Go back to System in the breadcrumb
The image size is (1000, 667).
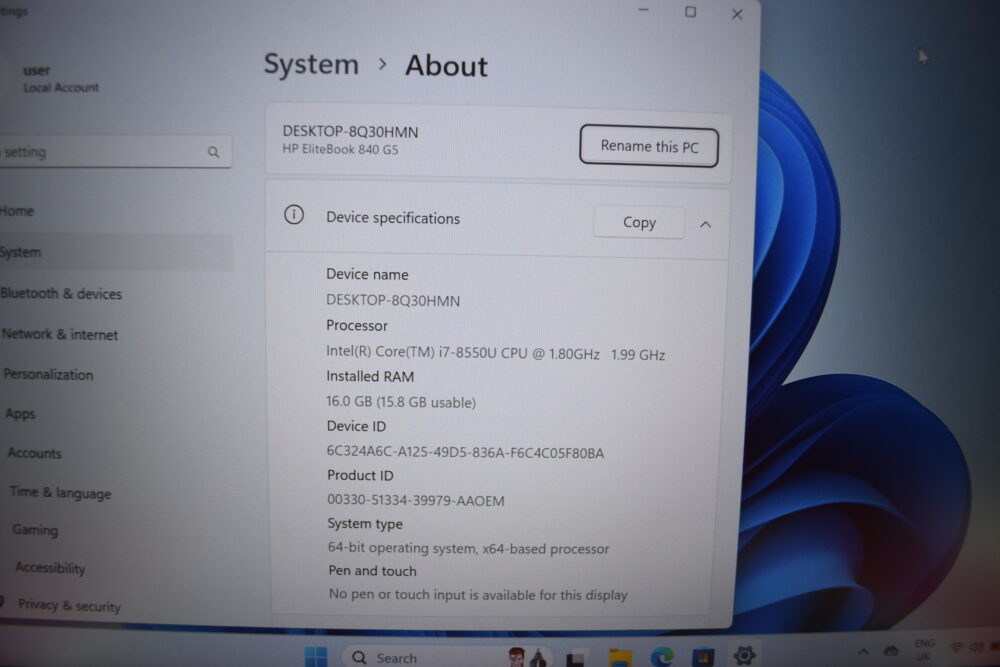311,64
